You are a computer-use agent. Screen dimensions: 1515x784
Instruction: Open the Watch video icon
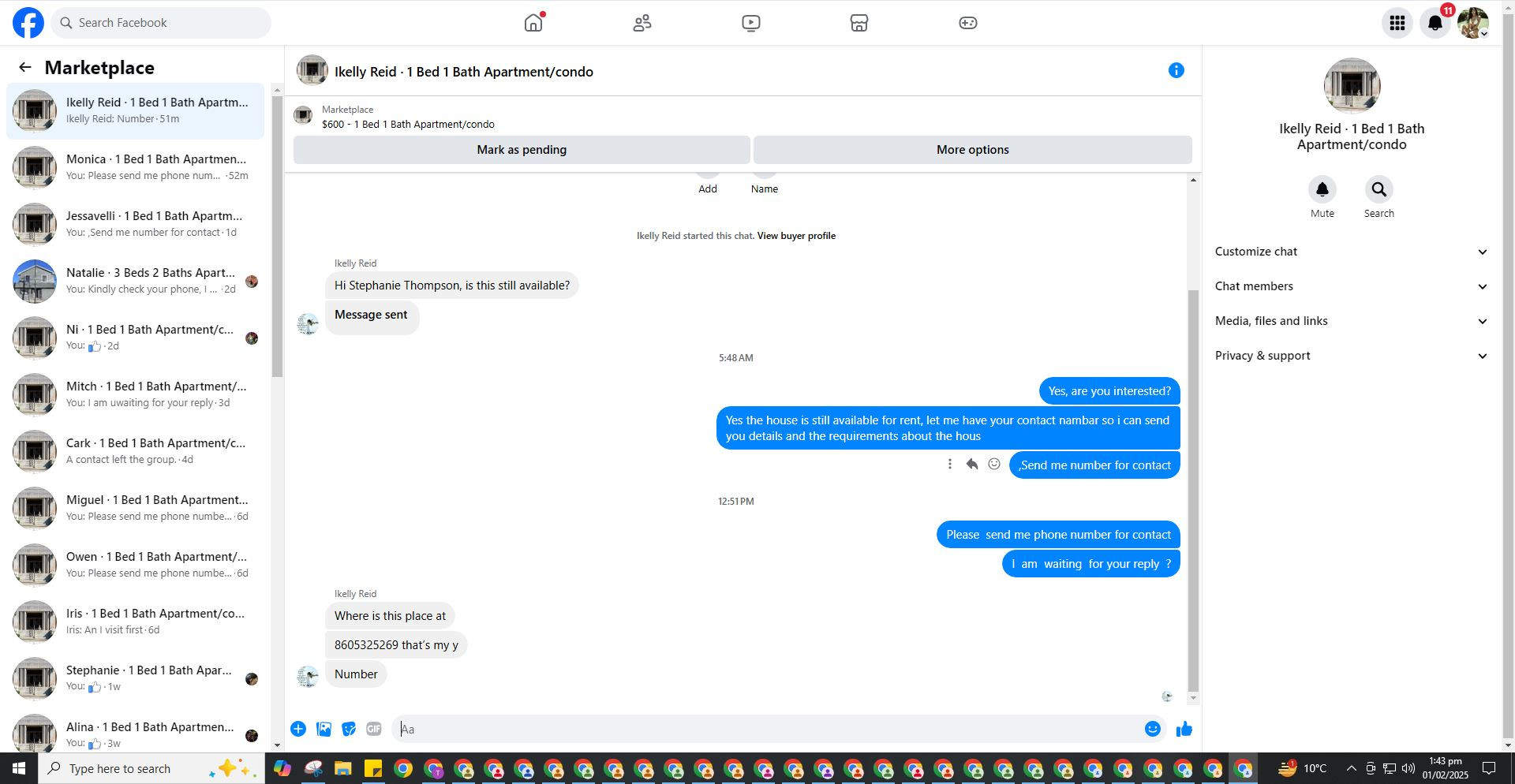pyautogui.click(x=751, y=23)
